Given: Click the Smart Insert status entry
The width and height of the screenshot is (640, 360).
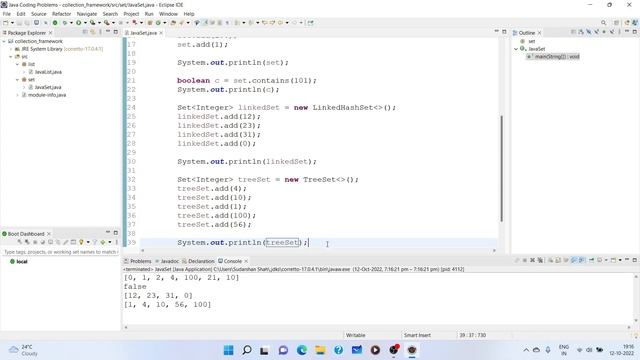Looking at the screenshot, I should [x=417, y=335].
